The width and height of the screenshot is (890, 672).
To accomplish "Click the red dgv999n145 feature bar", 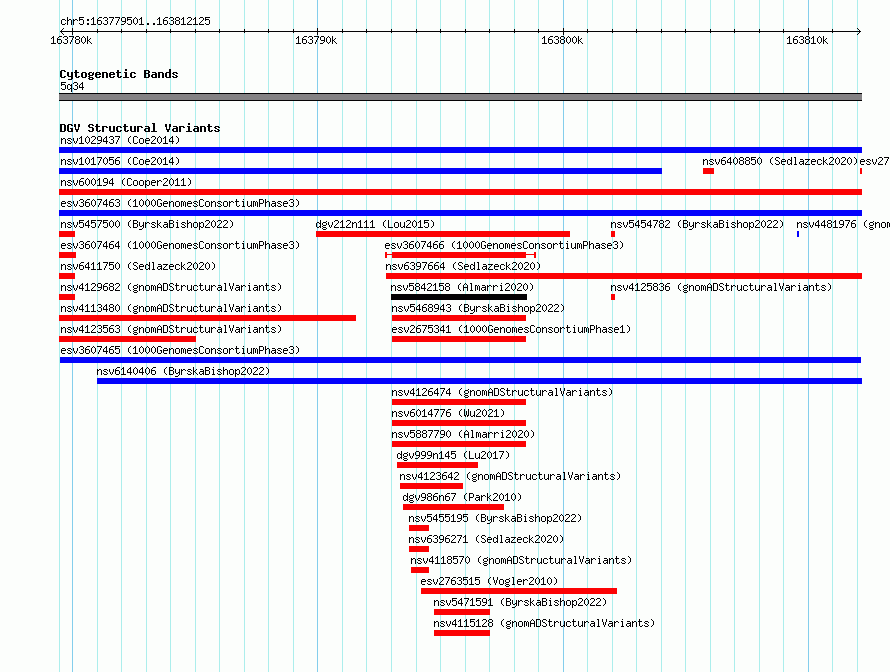I will pos(437,465).
